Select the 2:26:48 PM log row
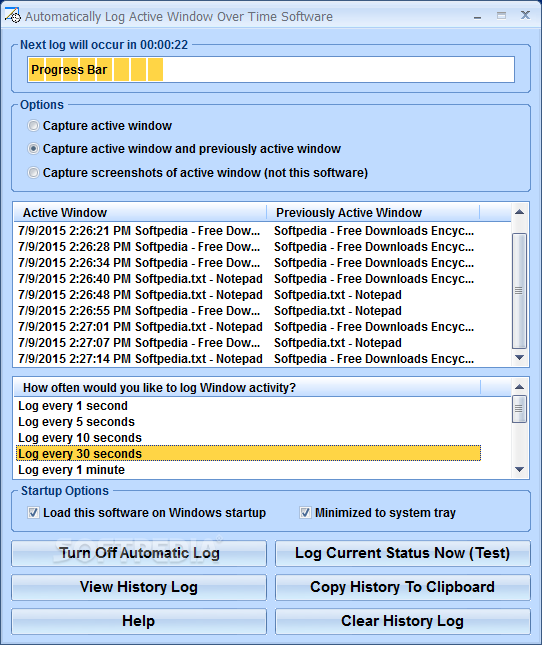Image resolution: width=542 pixels, height=645 pixels. click(247, 295)
